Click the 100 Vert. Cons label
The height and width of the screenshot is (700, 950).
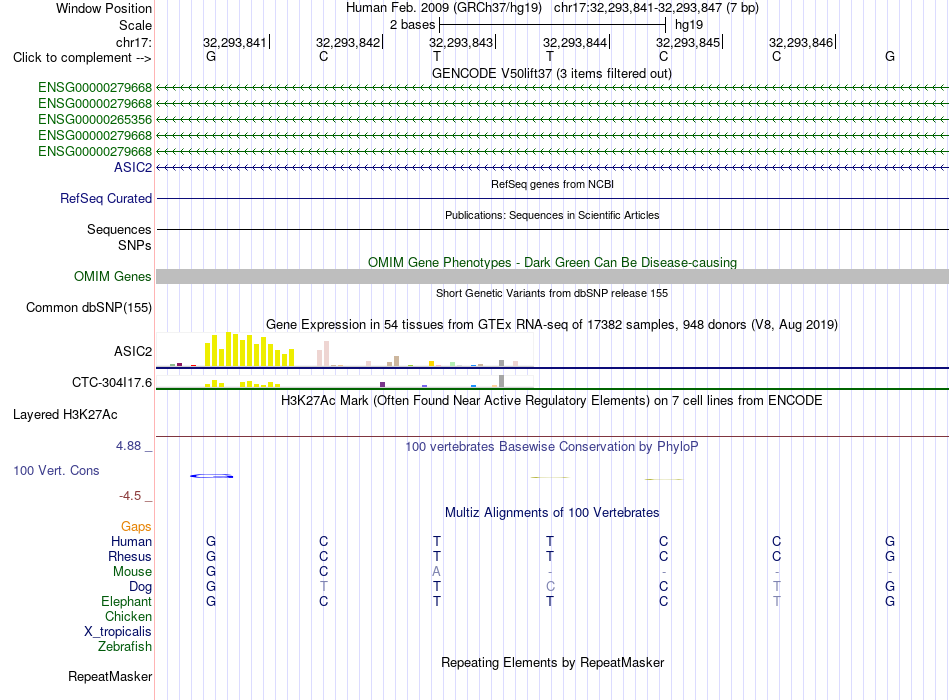56,470
